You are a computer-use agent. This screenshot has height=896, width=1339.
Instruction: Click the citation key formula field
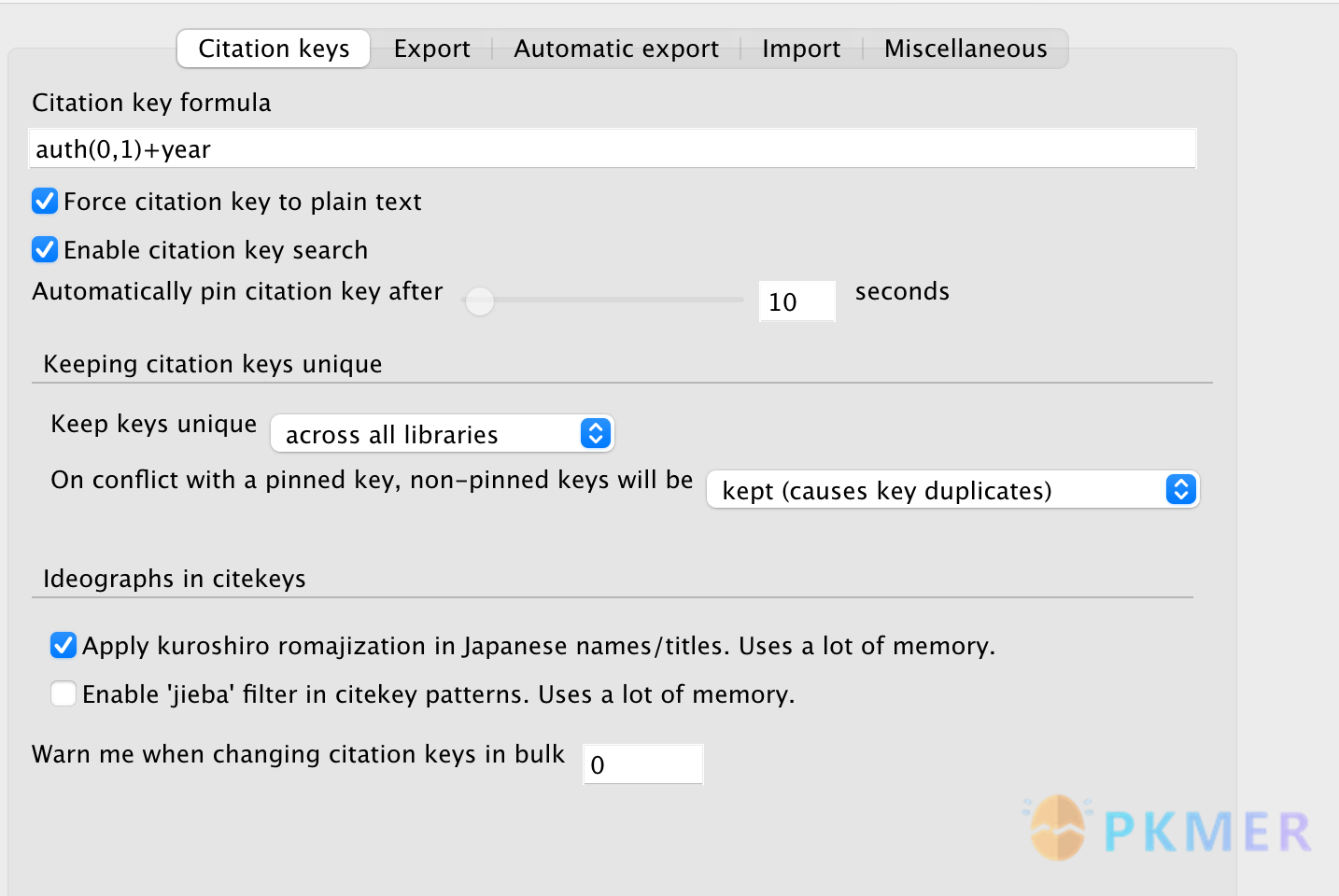612,147
